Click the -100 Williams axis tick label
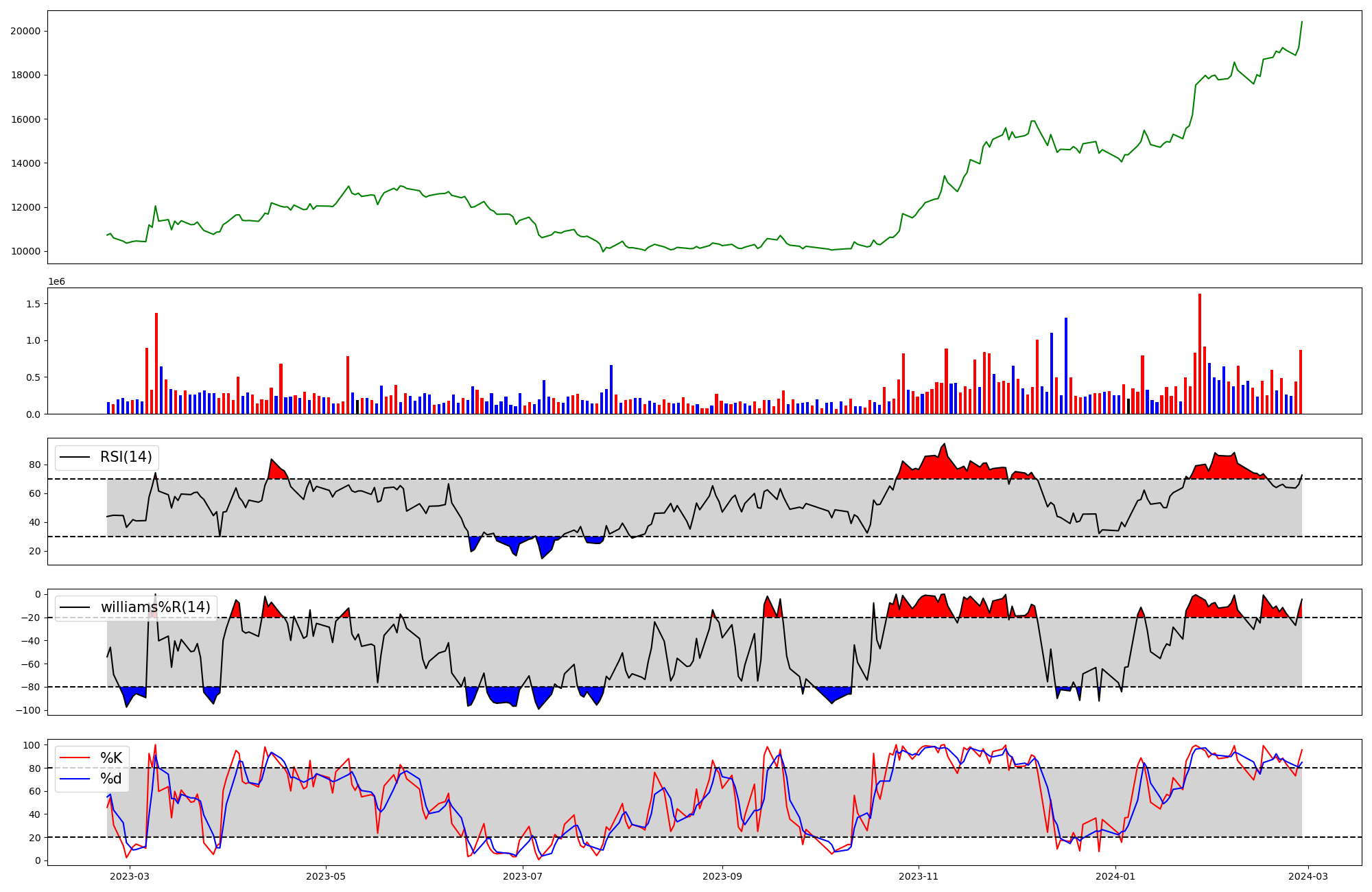 point(28,710)
